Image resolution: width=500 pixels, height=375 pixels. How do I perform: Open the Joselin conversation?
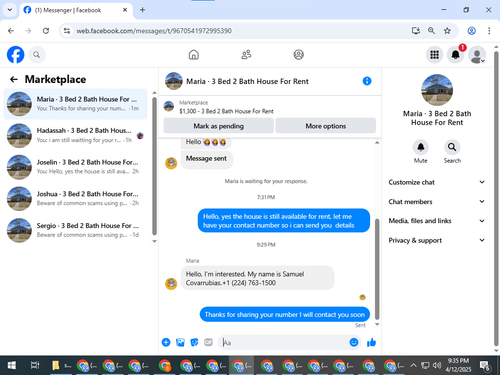coord(75,167)
